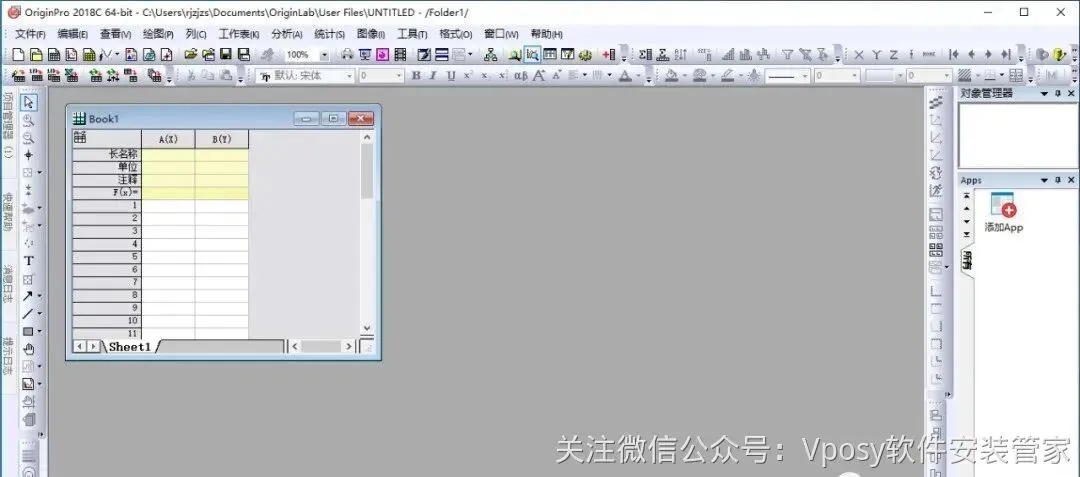Select the Arrow drawing tool
This screenshot has height=477, width=1080.
pos(28,296)
